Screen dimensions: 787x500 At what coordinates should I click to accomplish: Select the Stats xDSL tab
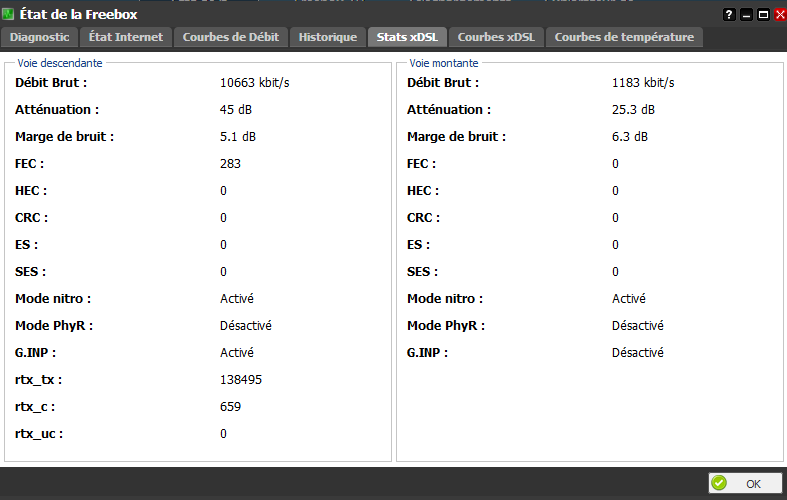coord(407,37)
